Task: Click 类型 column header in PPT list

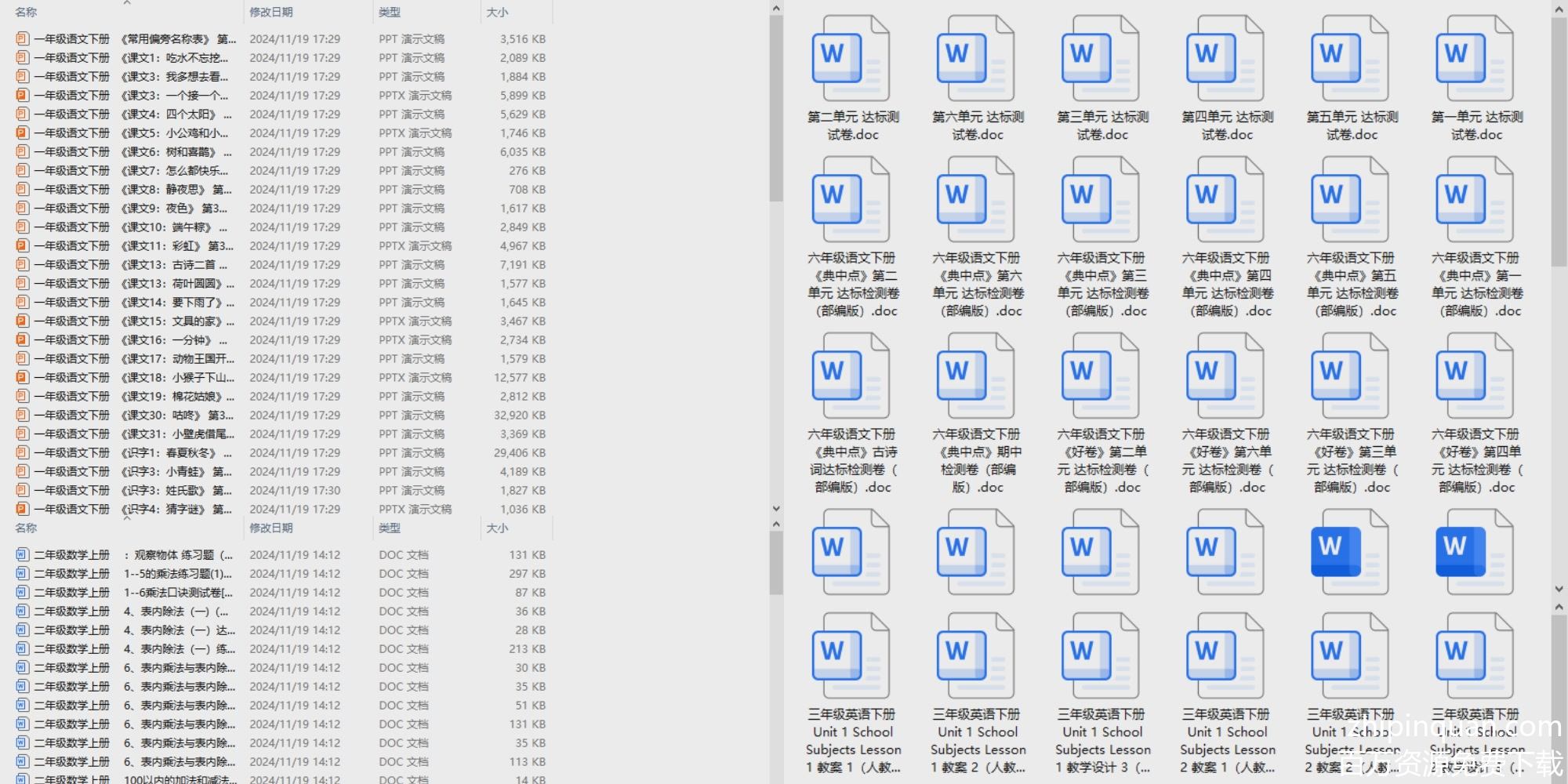Action: [x=390, y=13]
